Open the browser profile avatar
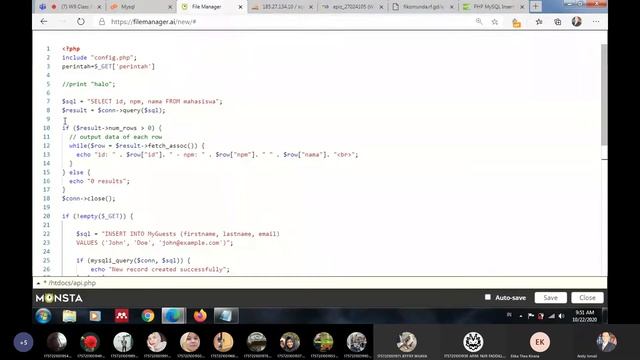Image resolution: width=640 pixels, height=360 pixels. click(x=576, y=22)
